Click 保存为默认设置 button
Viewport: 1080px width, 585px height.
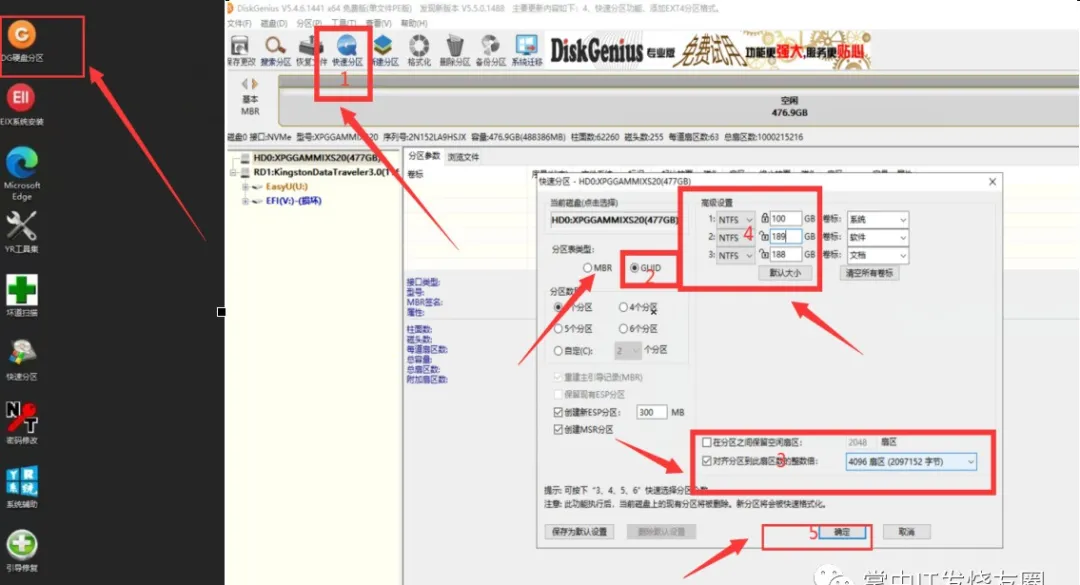(x=579, y=532)
